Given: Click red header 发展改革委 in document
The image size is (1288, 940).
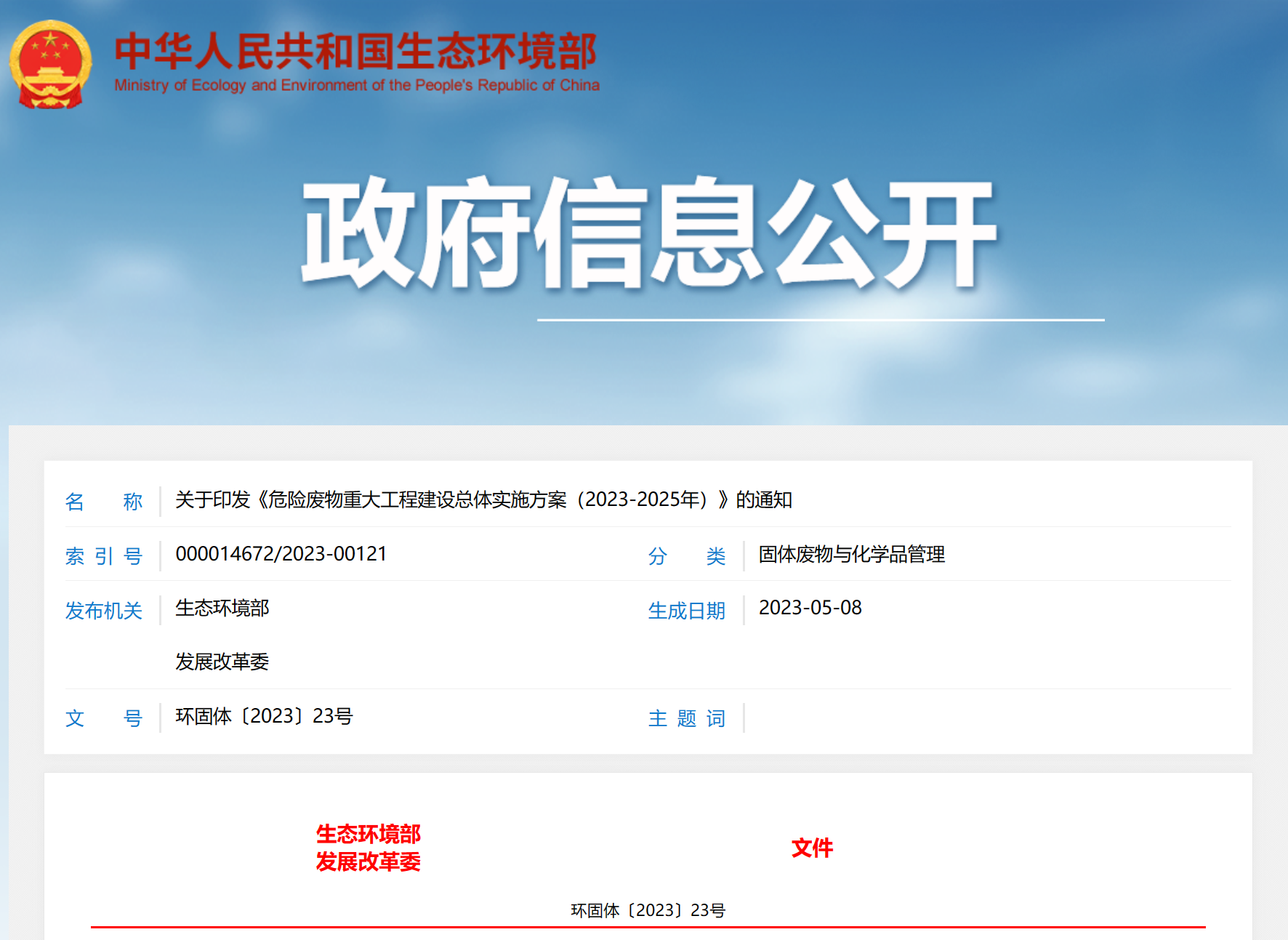Looking at the screenshot, I should pyautogui.click(x=369, y=861).
